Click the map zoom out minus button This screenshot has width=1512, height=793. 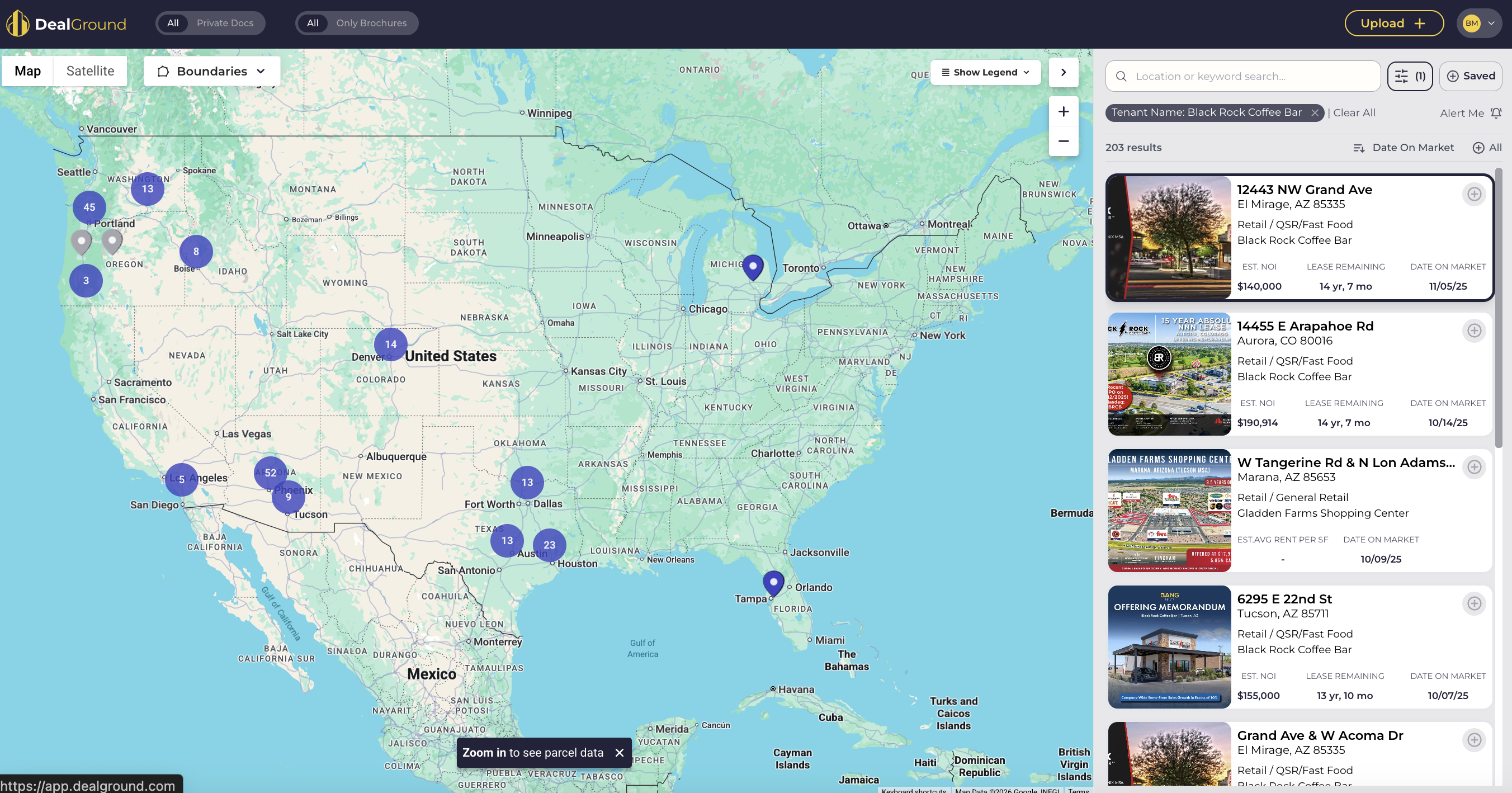[1063, 141]
